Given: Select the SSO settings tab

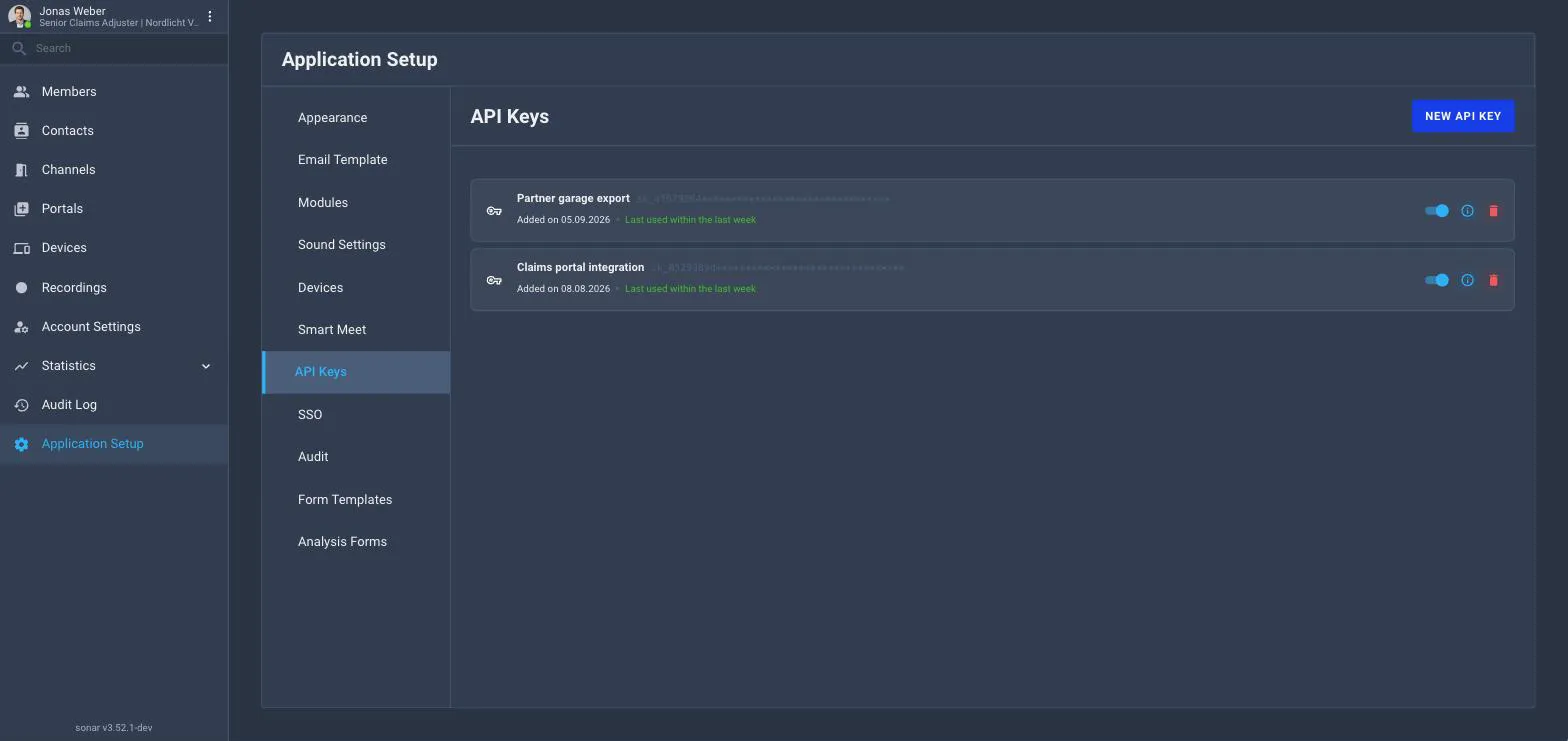Looking at the screenshot, I should 356,415.
